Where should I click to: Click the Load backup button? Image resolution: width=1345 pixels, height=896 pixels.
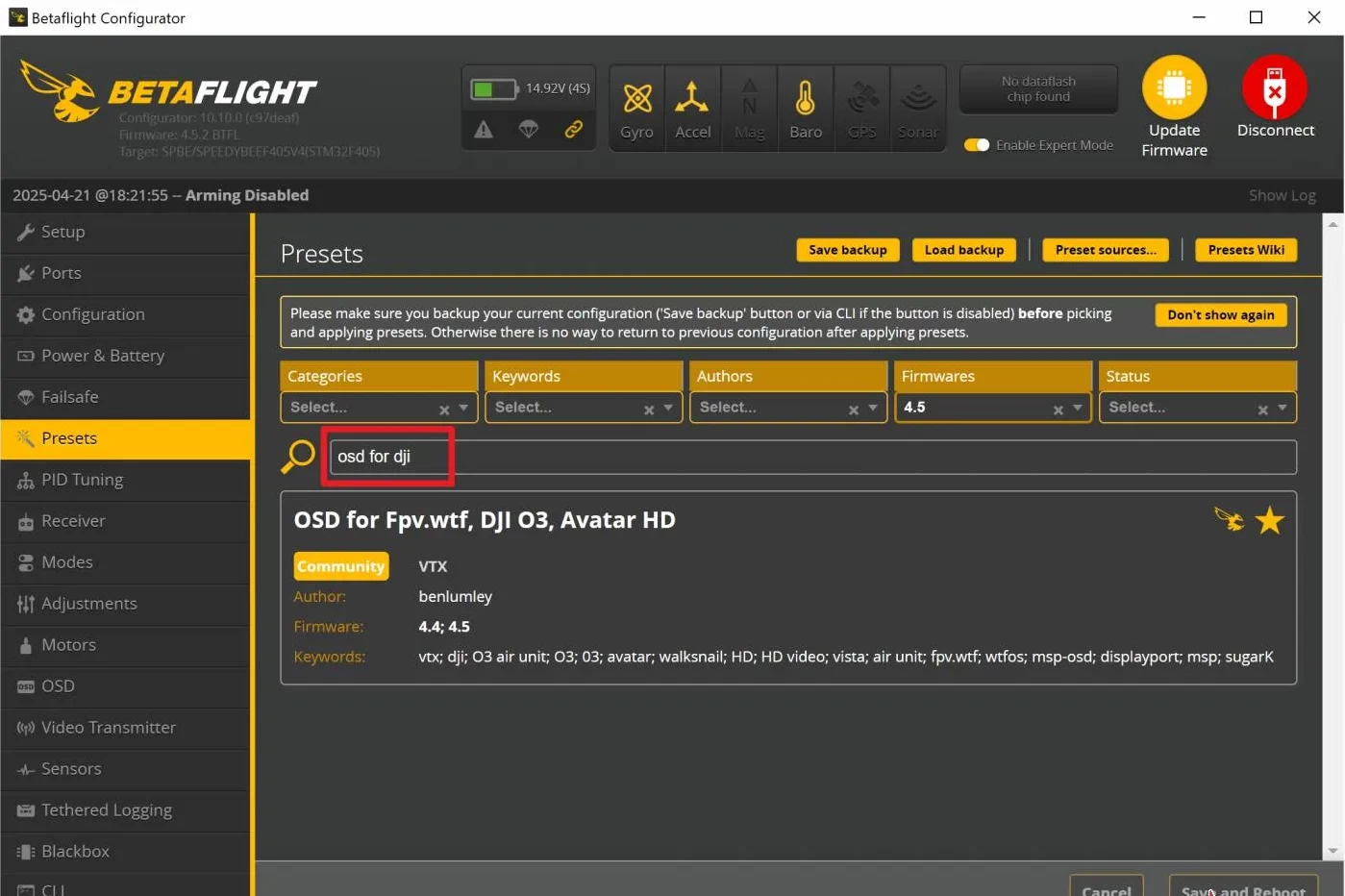click(964, 250)
